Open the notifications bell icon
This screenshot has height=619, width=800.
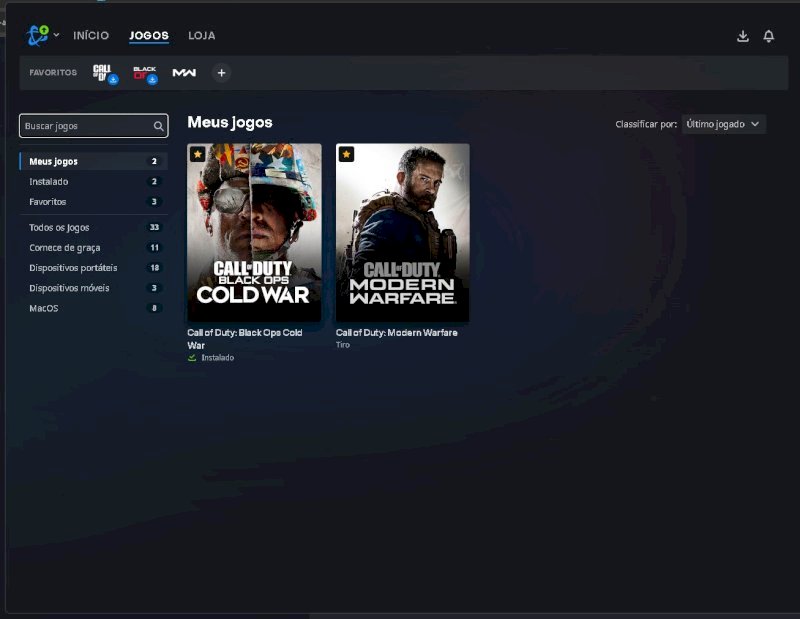[768, 36]
